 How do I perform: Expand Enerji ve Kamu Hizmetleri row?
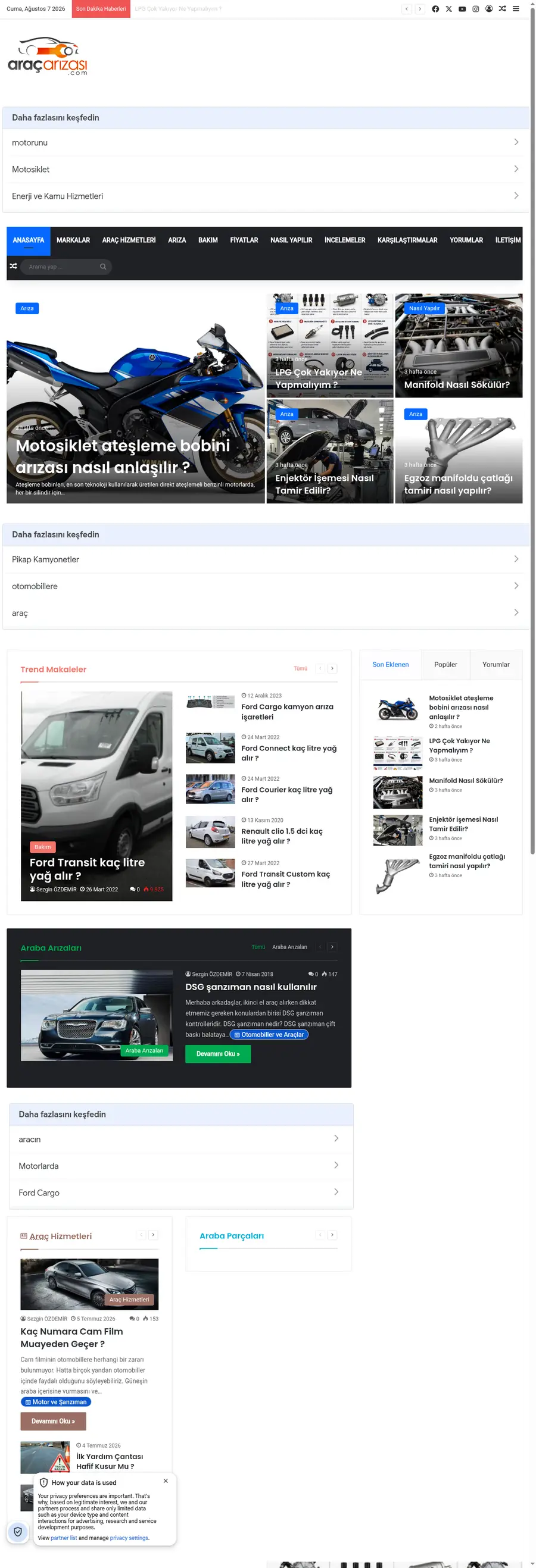click(265, 196)
